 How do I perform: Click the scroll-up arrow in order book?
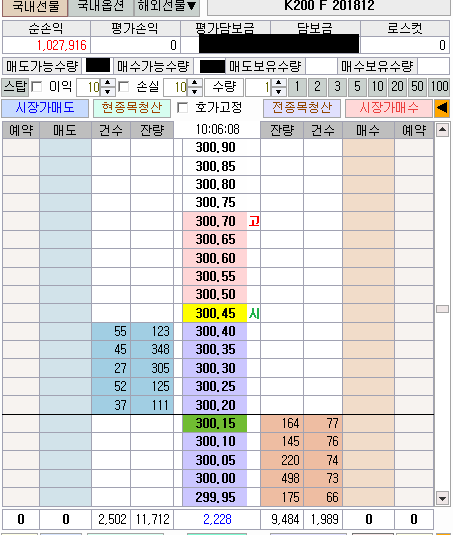point(442,130)
